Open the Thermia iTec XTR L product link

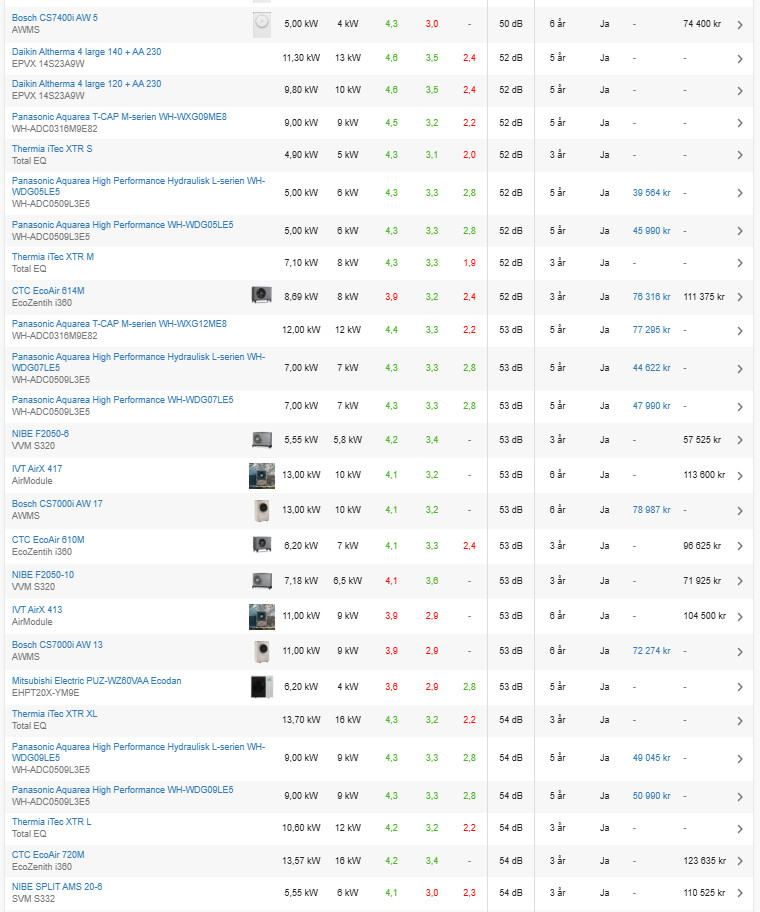coord(51,822)
